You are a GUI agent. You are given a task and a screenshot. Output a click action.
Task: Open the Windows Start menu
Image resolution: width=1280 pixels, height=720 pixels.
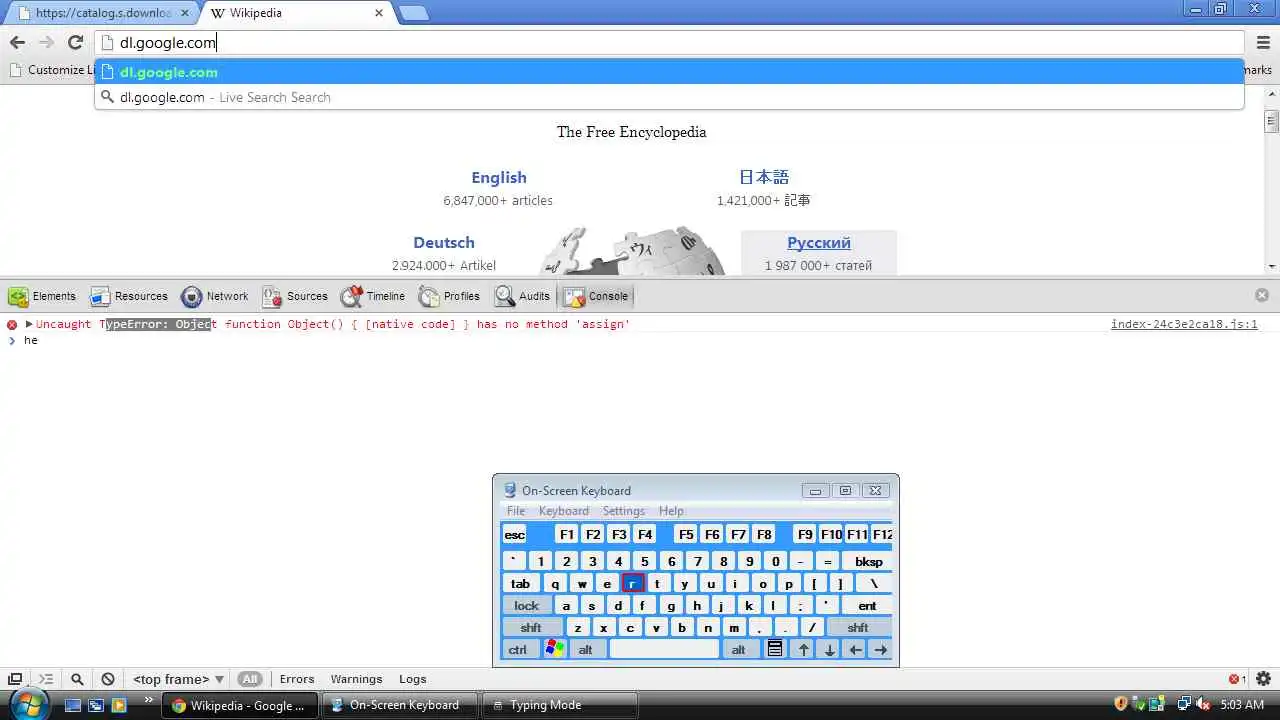(27, 704)
